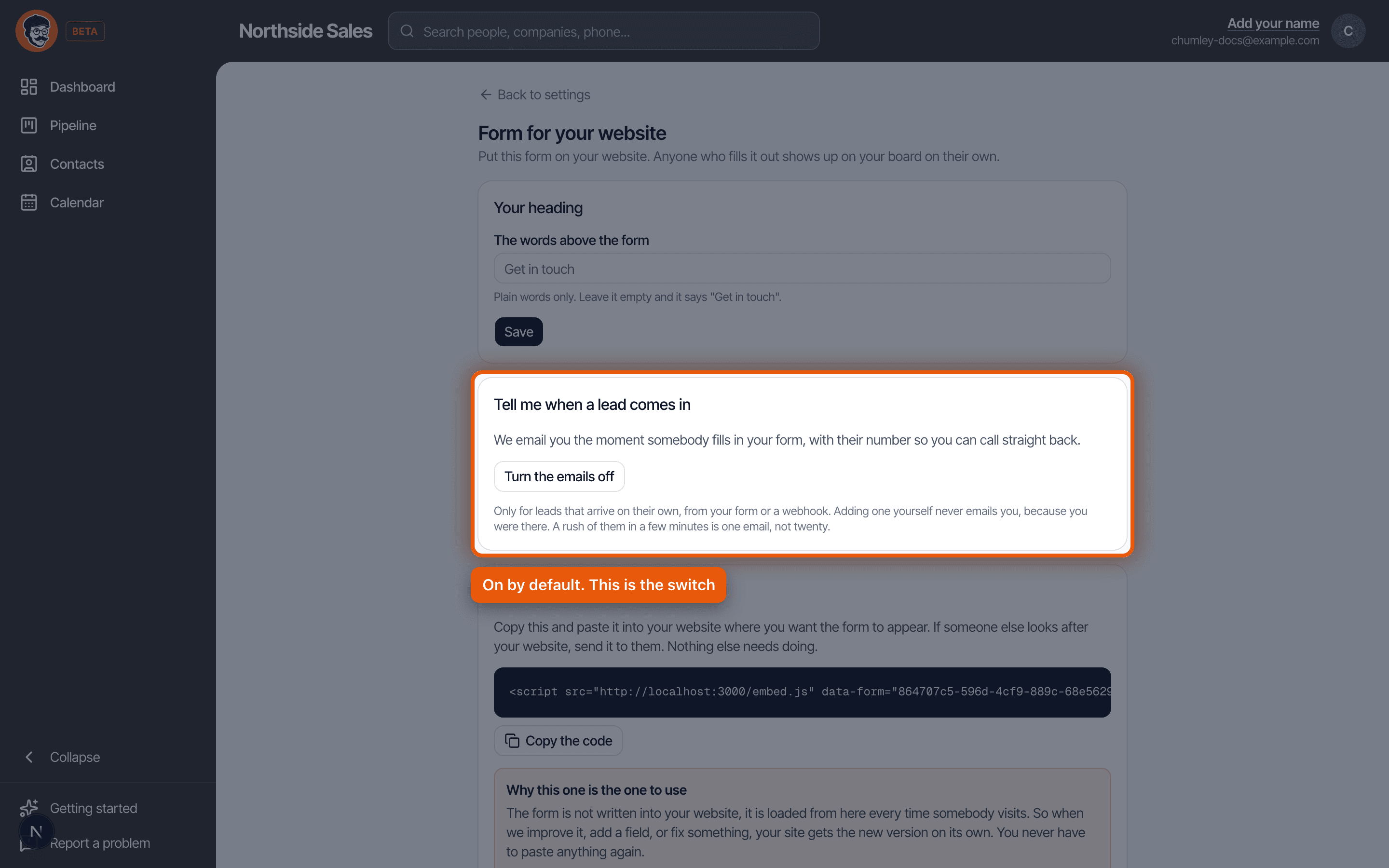Click the Add your name link
Image resolution: width=1389 pixels, height=868 pixels.
(x=1272, y=24)
